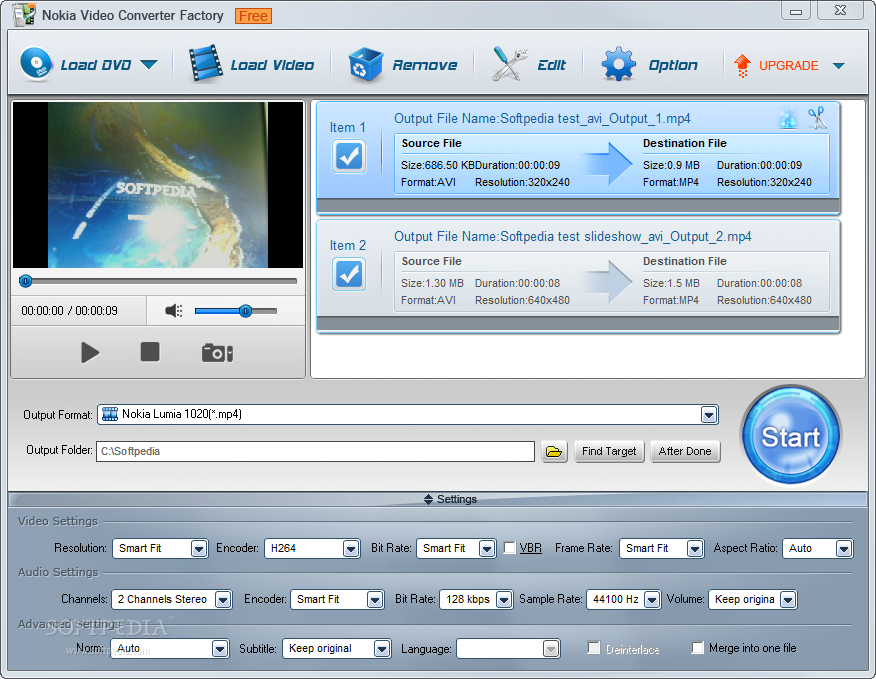Select Item 2 slideshow output file name
This screenshot has height=679, width=876.
(x=573, y=236)
